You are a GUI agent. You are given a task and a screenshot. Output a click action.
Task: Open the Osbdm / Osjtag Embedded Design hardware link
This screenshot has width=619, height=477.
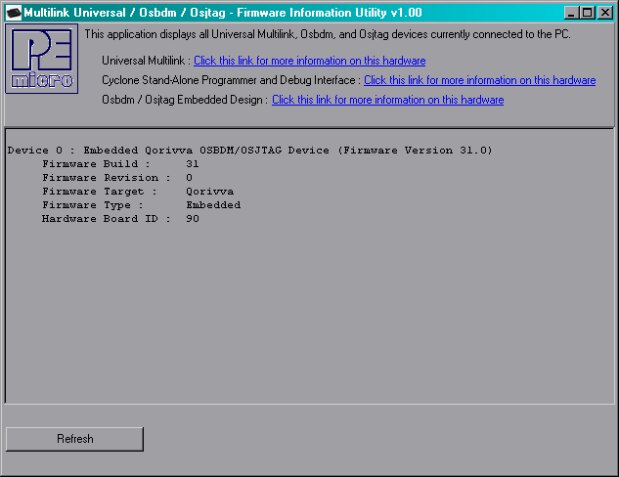388,100
